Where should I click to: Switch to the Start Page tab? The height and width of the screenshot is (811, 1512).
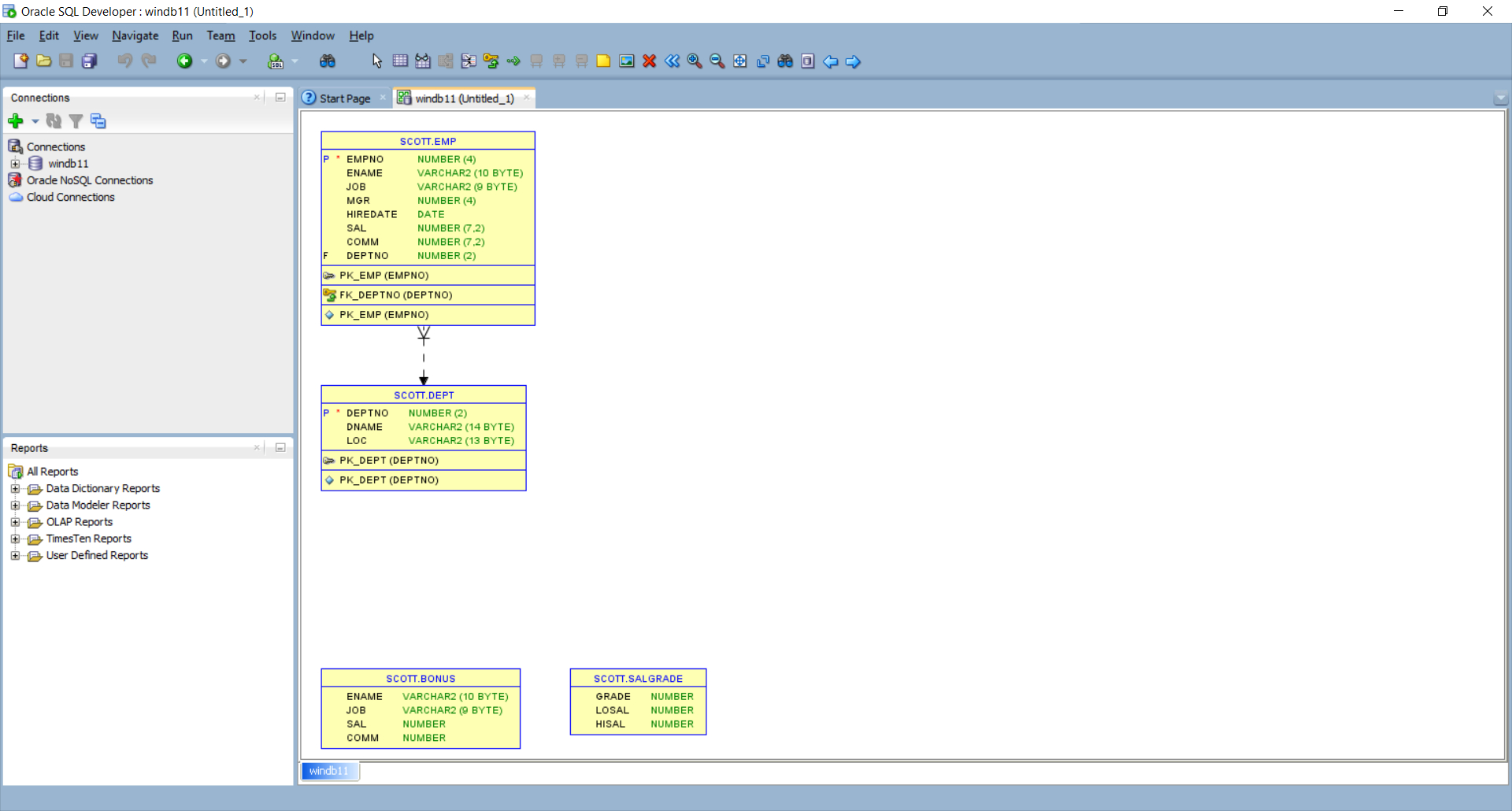coord(340,98)
